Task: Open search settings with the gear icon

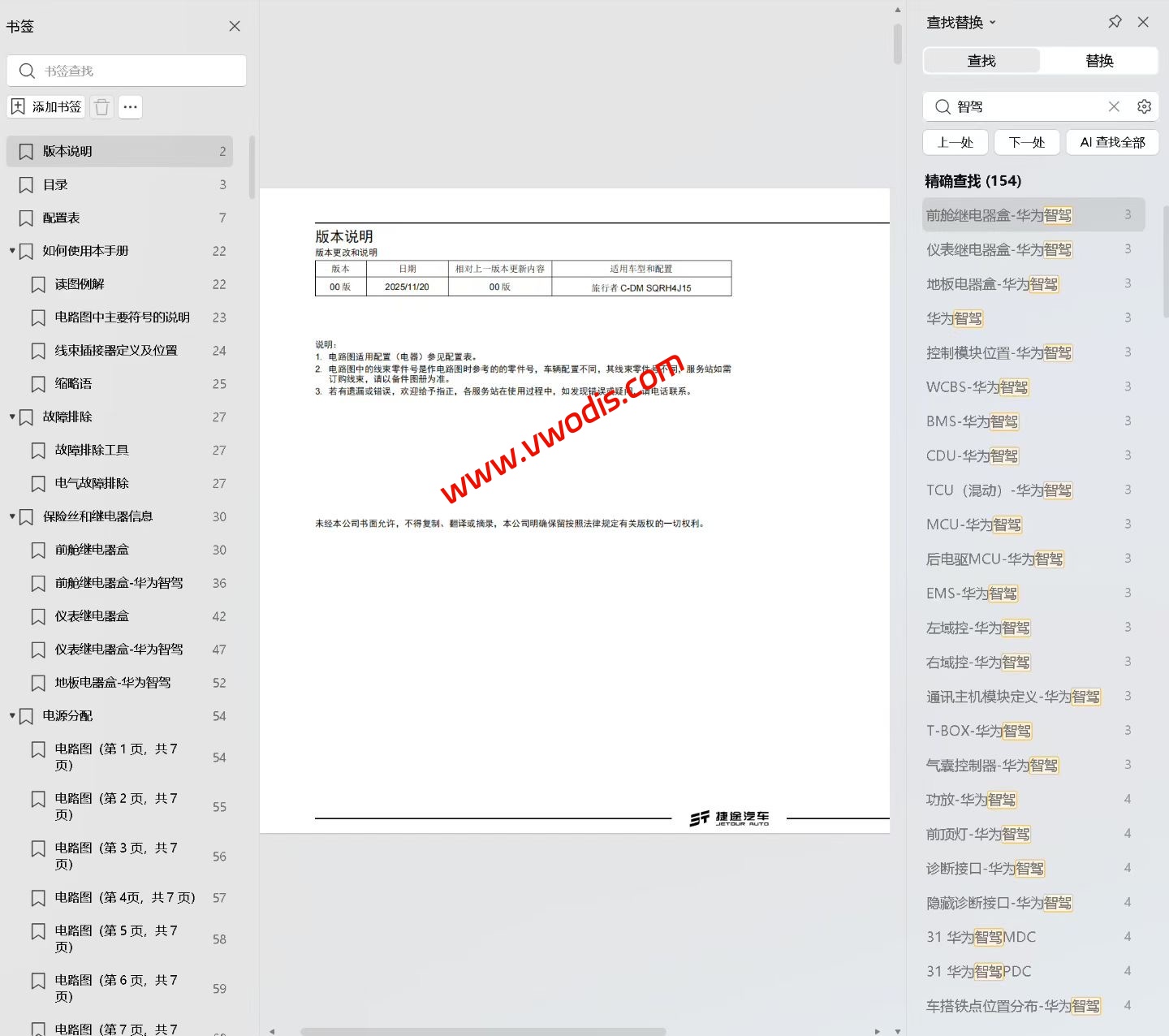Action: (1144, 106)
